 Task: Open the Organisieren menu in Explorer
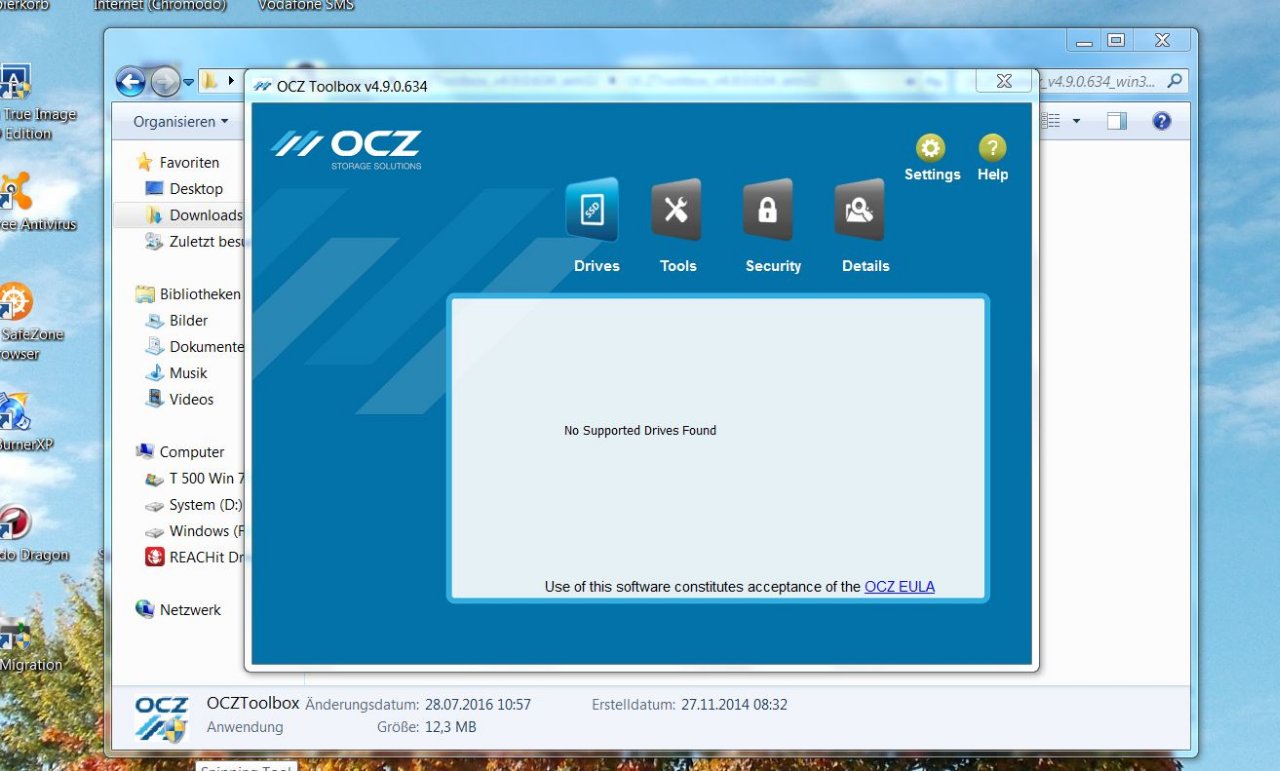pos(181,121)
